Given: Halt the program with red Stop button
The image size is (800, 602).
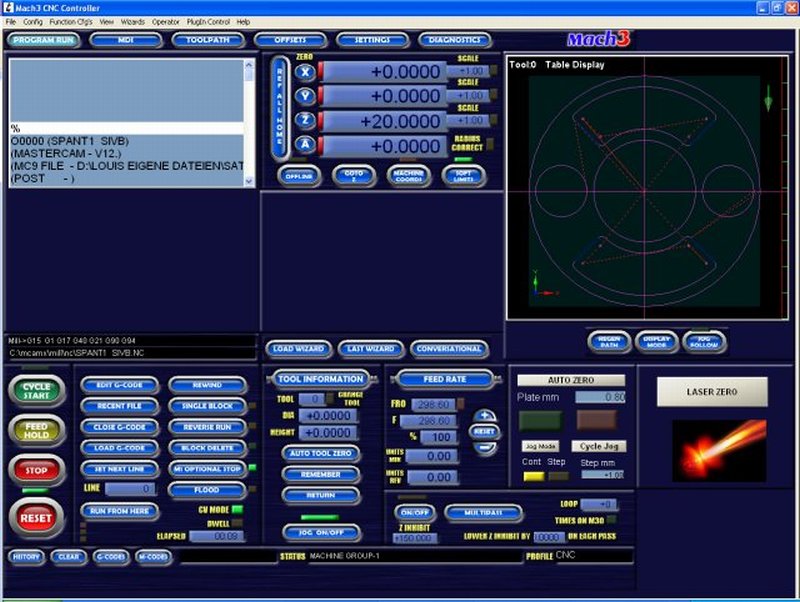Looking at the screenshot, I should [x=36, y=470].
